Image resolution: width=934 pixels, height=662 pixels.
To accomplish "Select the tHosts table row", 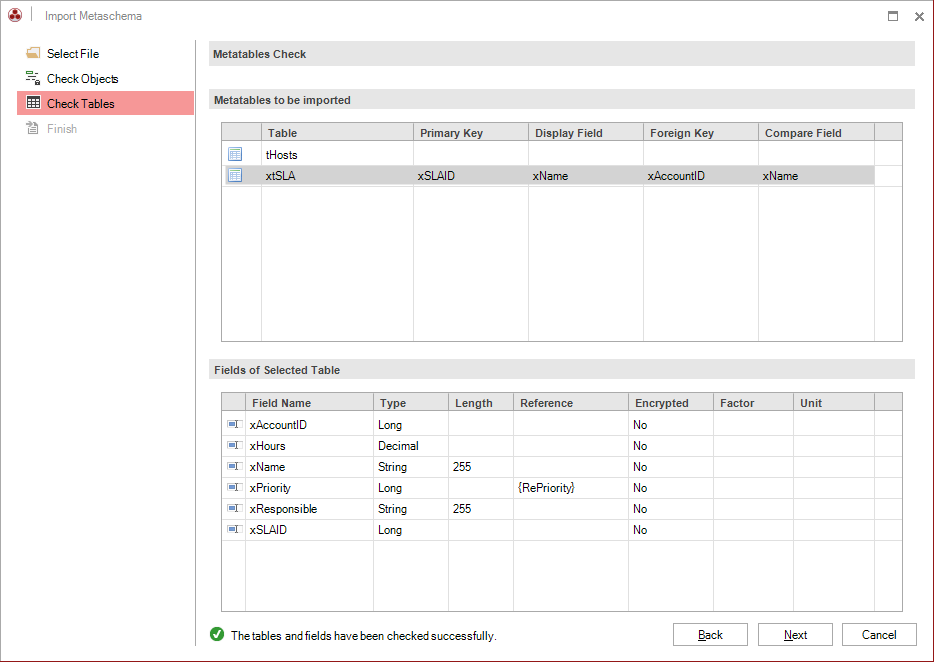I will point(550,154).
